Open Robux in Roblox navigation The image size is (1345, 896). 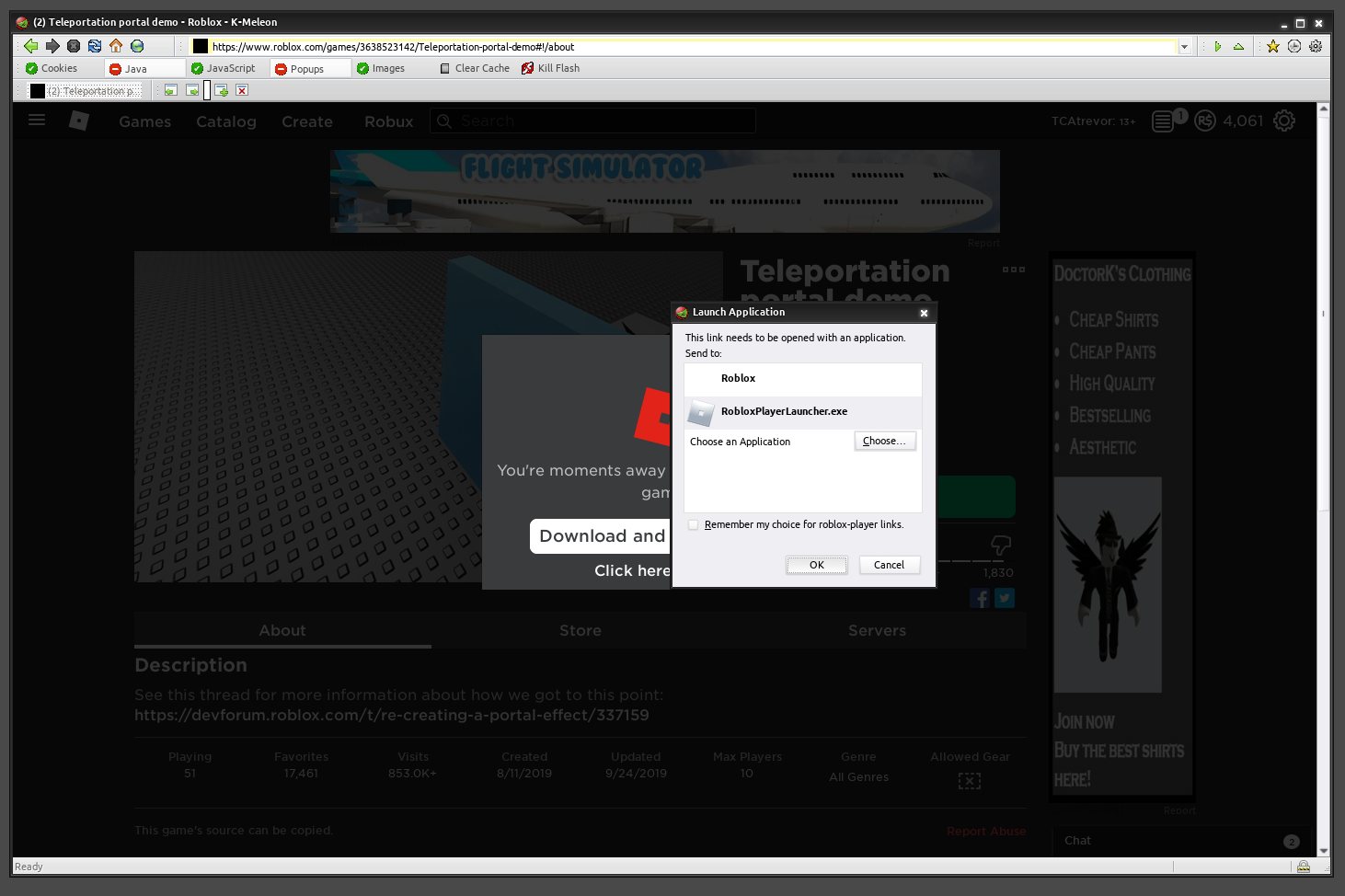tap(389, 121)
